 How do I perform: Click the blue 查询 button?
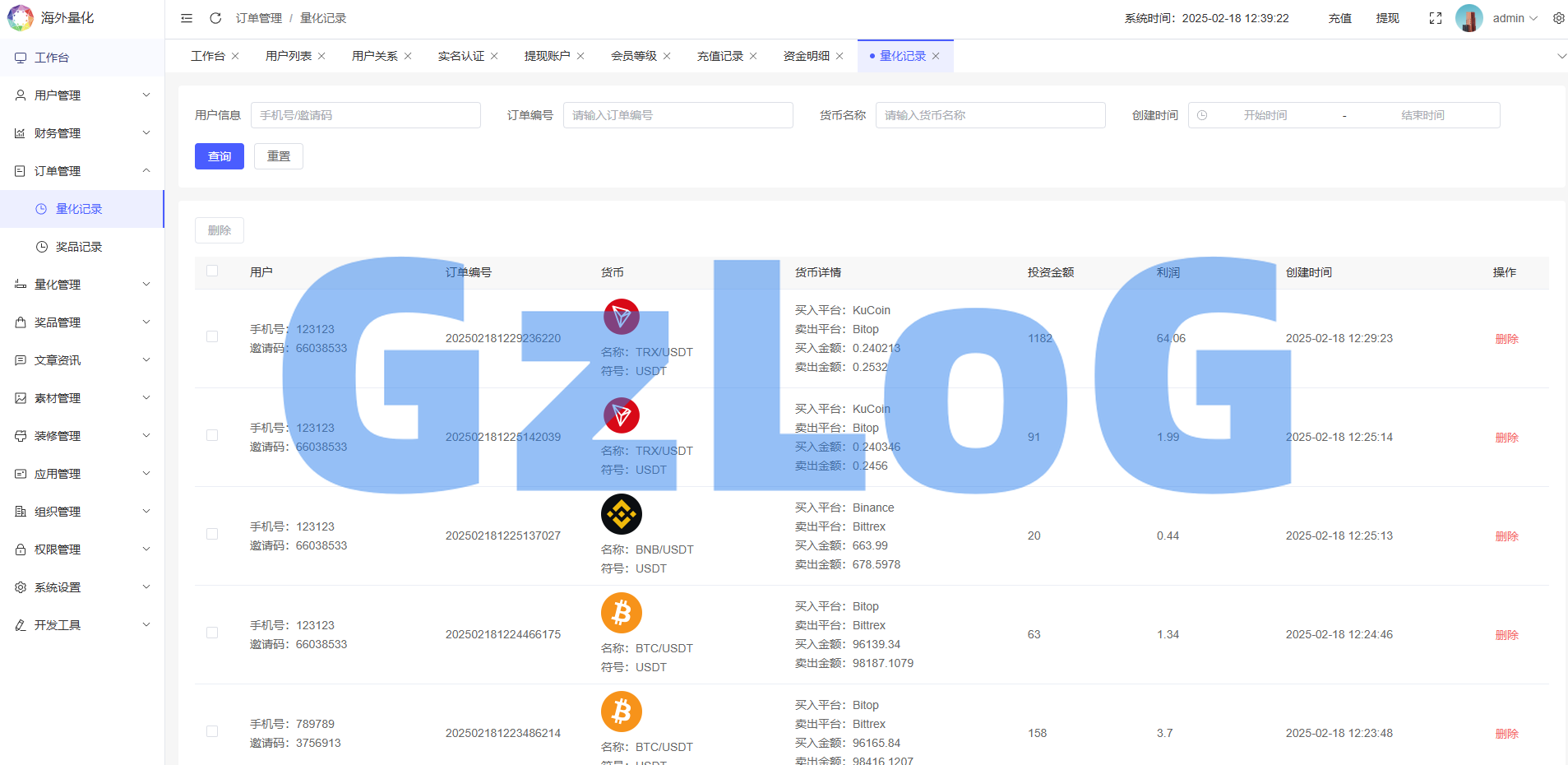tap(220, 156)
